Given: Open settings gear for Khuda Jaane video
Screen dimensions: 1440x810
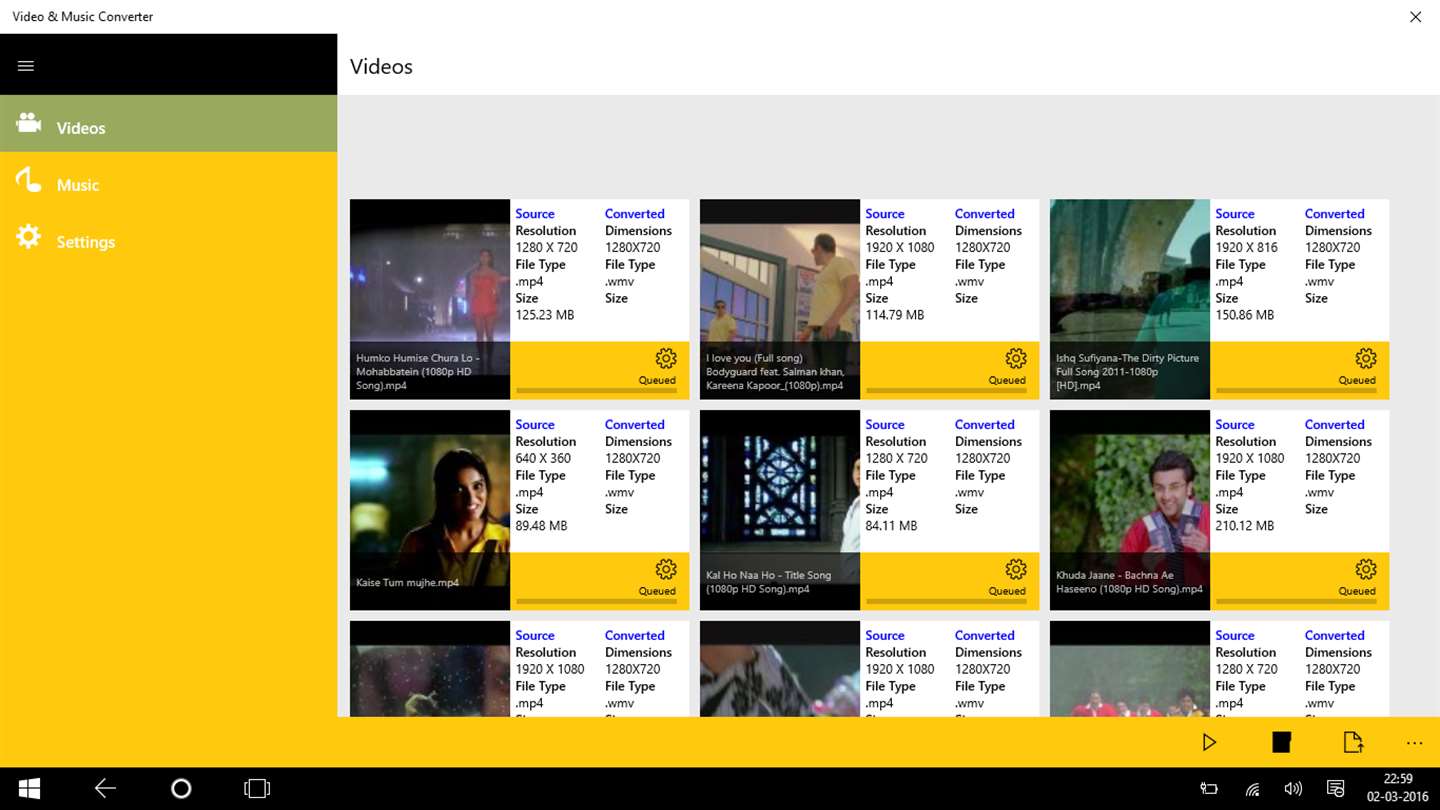Looking at the screenshot, I should coord(1366,569).
